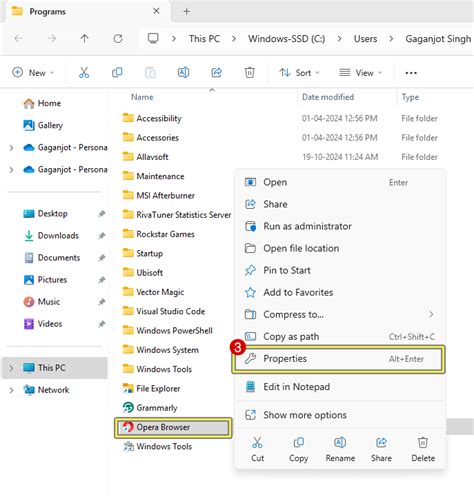This screenshot has width=474, height=501.
Task: Click Share at the bottom of the context menu
Action: pyautogui.click(x=381, y=449)
